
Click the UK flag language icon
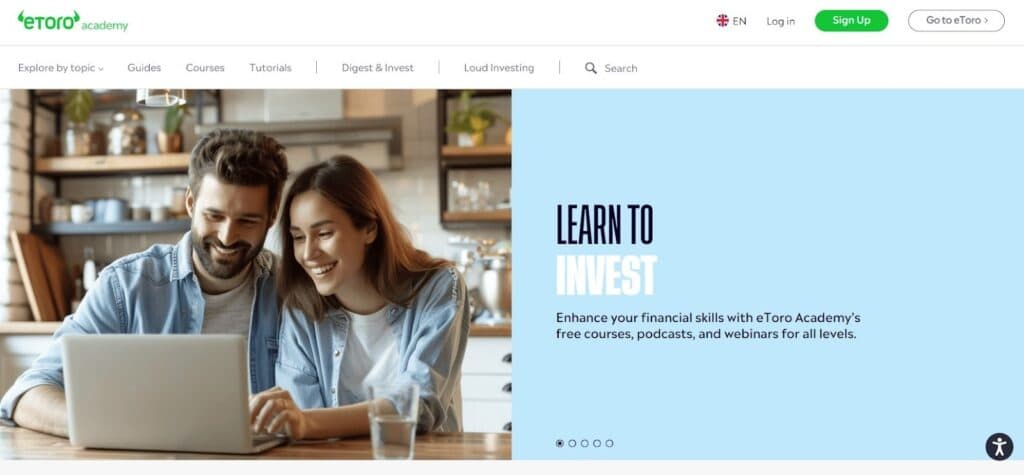click(x=722, y=20)
